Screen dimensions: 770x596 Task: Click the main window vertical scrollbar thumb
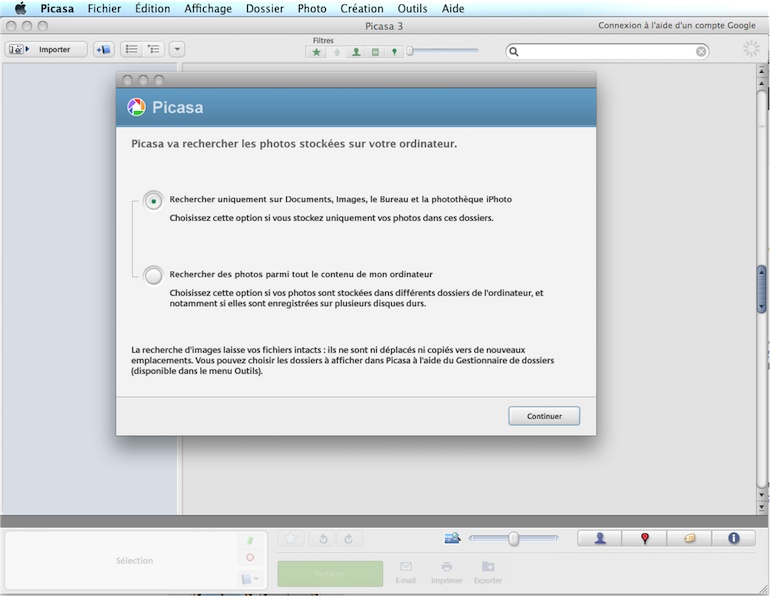762,289
